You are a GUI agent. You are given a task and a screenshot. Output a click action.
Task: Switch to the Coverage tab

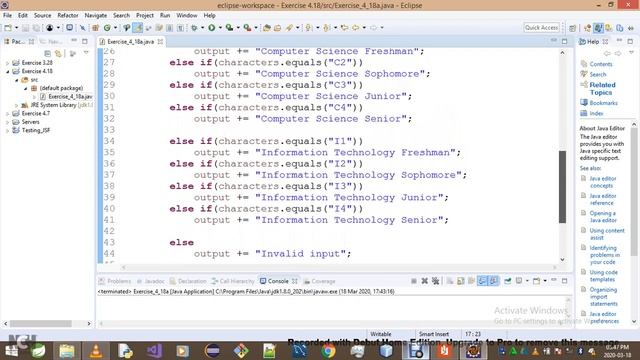click(319, 281)
